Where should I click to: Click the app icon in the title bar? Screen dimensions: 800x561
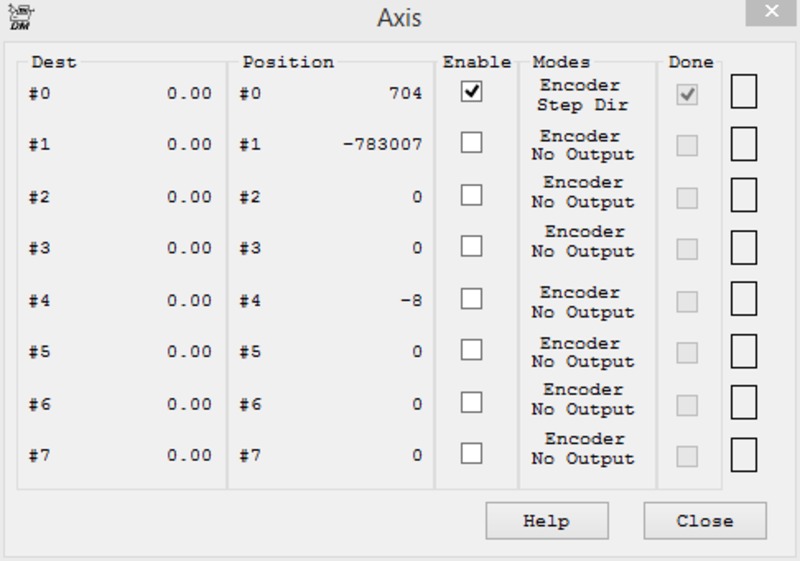19,17
